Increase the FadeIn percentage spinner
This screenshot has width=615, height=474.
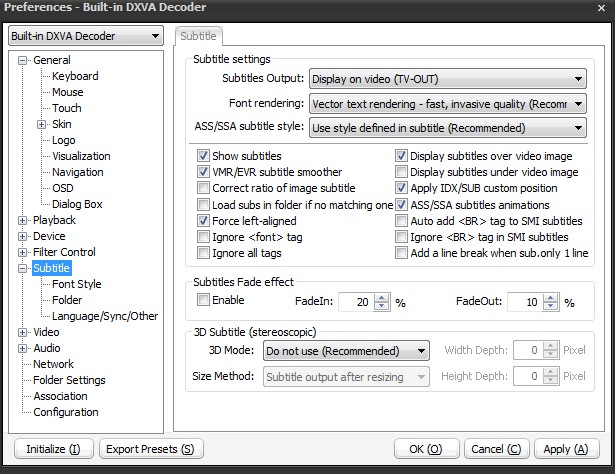pos(380,297)
